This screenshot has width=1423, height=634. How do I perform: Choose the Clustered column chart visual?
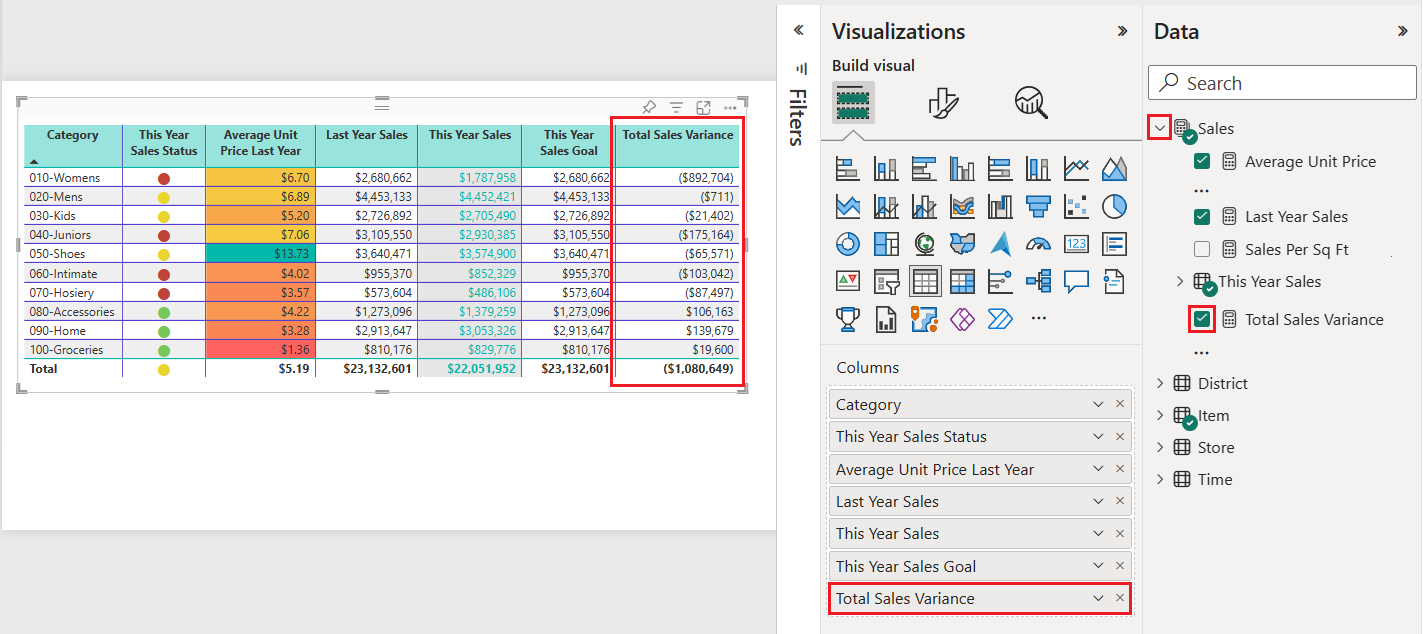962,168
